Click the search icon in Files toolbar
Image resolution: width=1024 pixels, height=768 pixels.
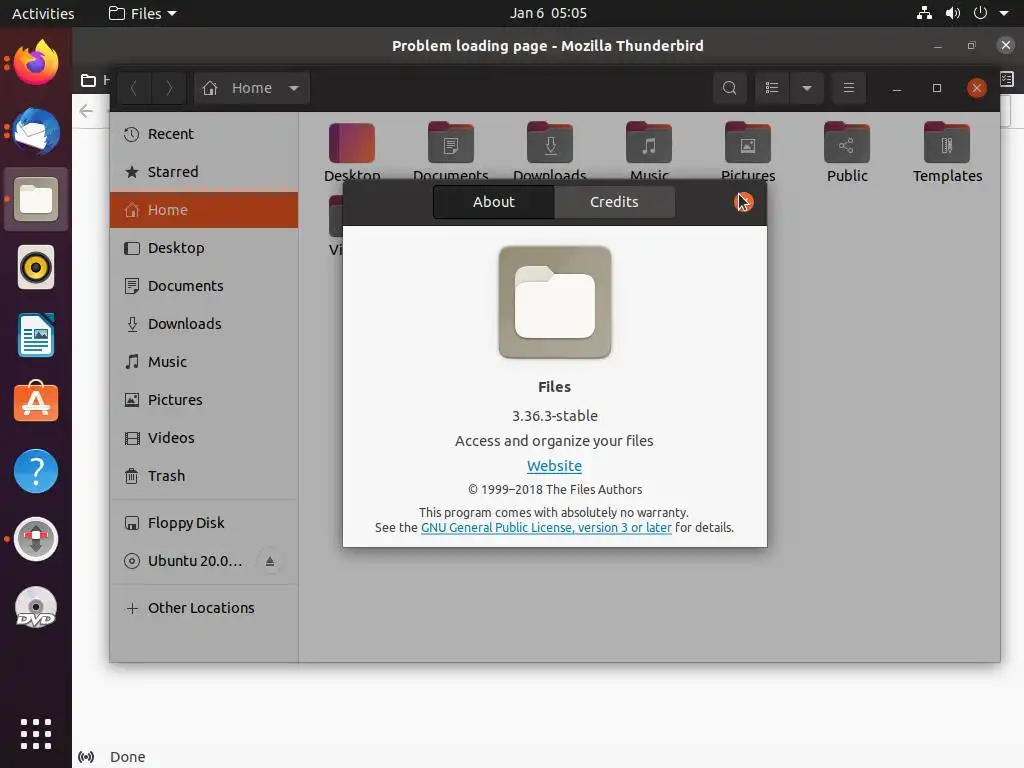(729, 88)
